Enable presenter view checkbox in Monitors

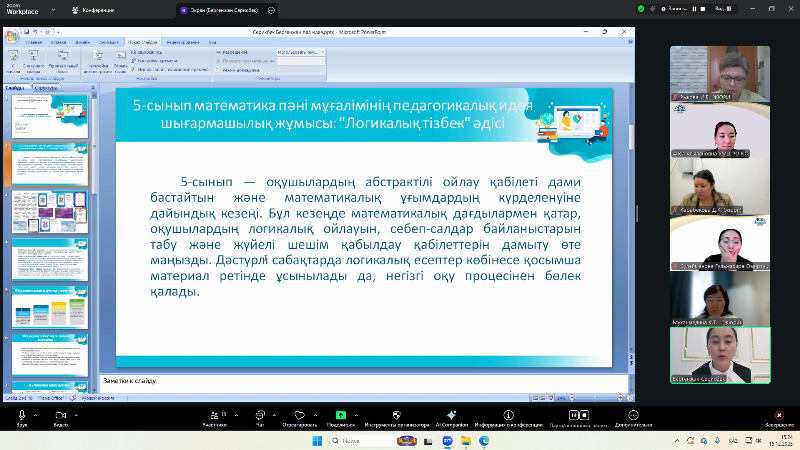(x=219, y=71)
